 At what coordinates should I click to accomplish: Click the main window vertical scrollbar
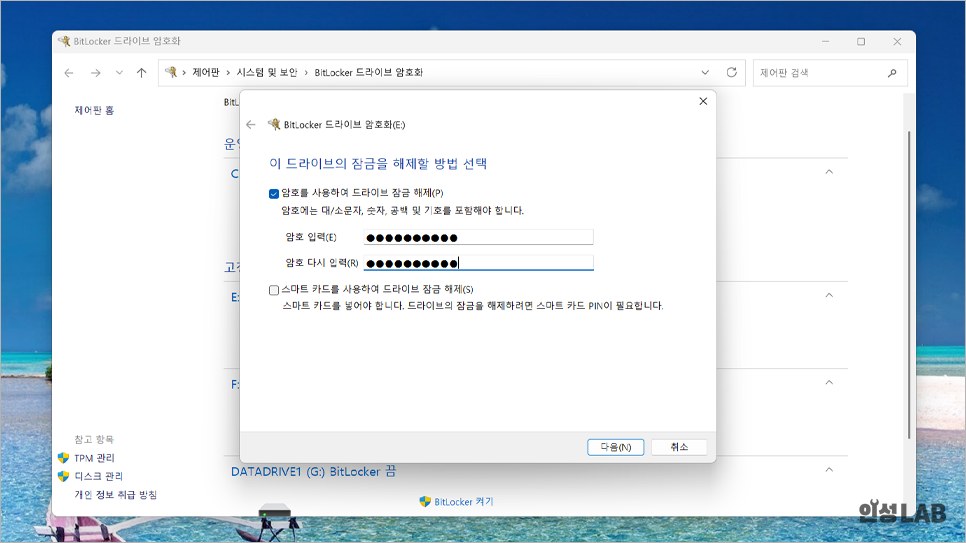[x=909, y=284]
